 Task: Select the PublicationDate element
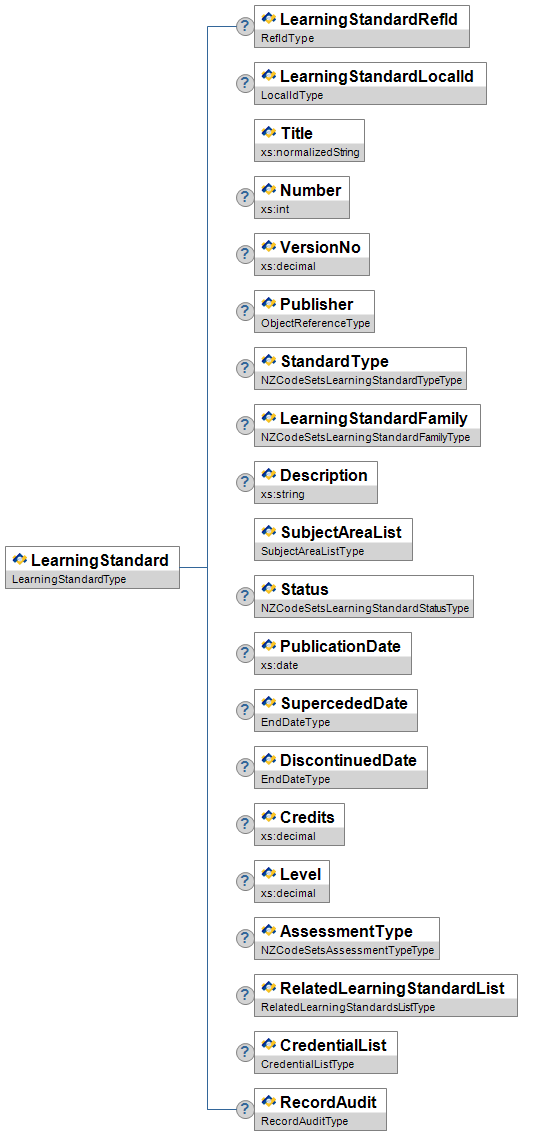pos(333,654)
